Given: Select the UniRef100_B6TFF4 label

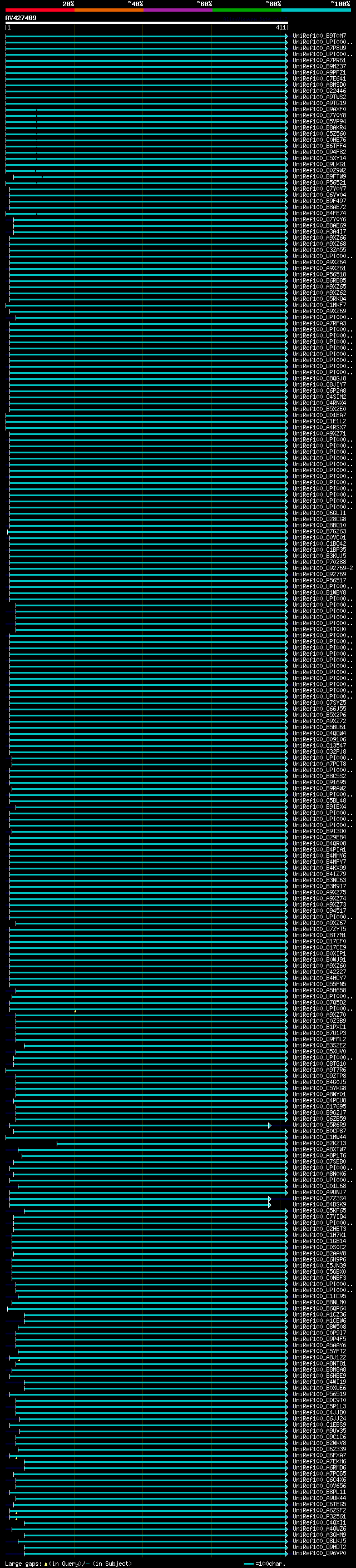Looking at the screenshot, I should (319, 146).
